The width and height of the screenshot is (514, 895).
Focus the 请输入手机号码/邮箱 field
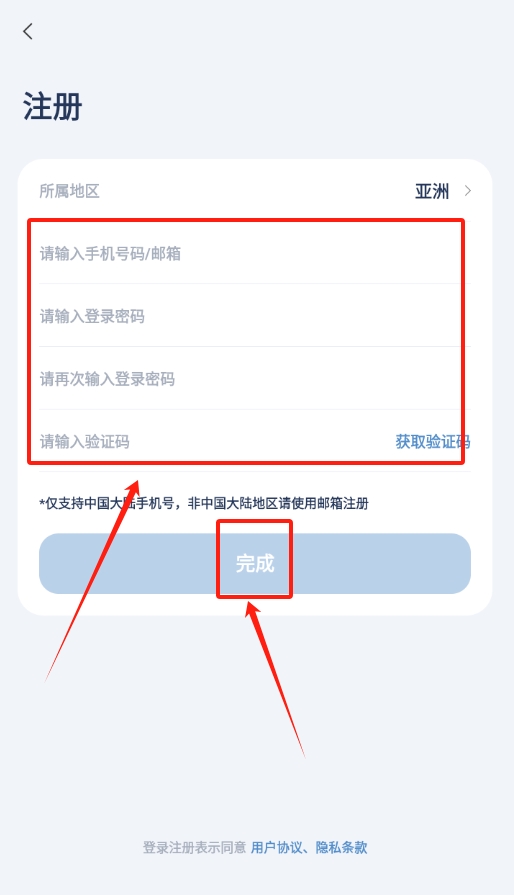[x=254, y=253]
